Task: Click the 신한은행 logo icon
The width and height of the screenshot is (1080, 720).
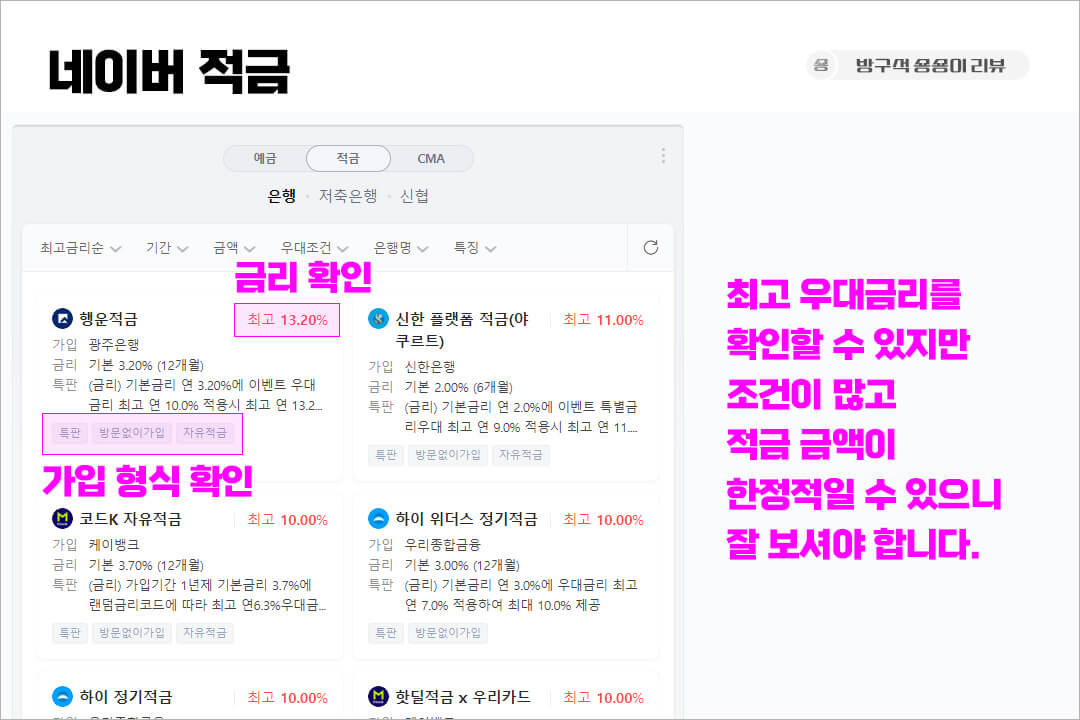Action: pyautogui.click(x=378, y=318)
